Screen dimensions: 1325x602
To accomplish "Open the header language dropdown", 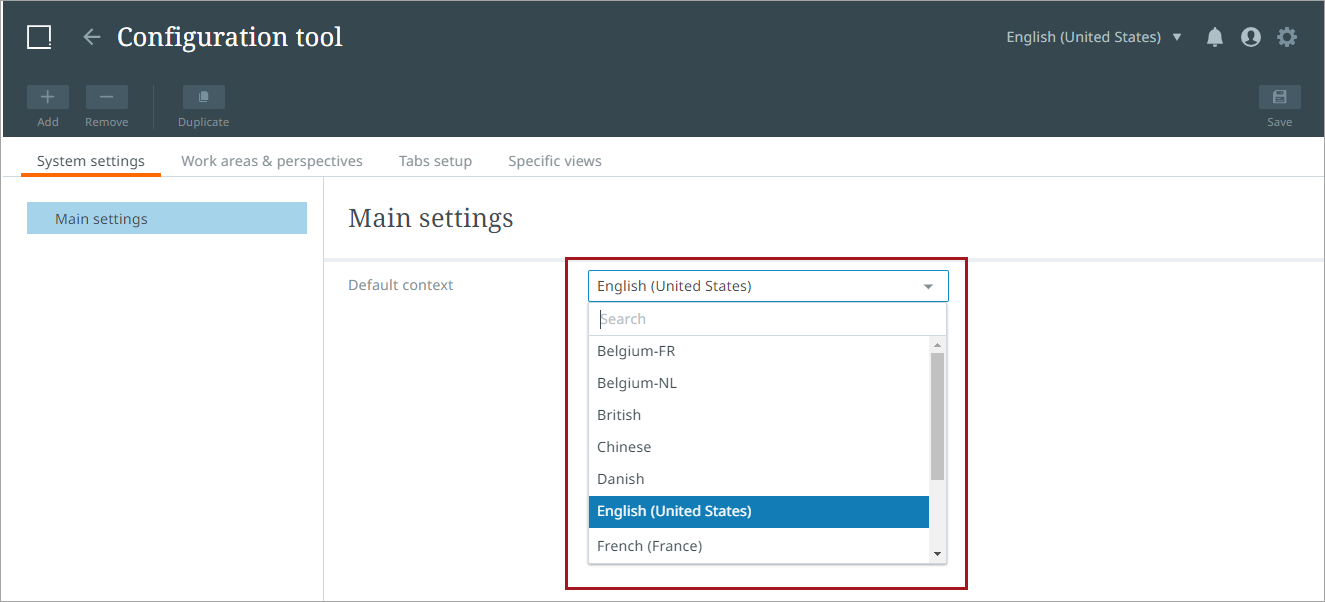I will [1094, 37].
